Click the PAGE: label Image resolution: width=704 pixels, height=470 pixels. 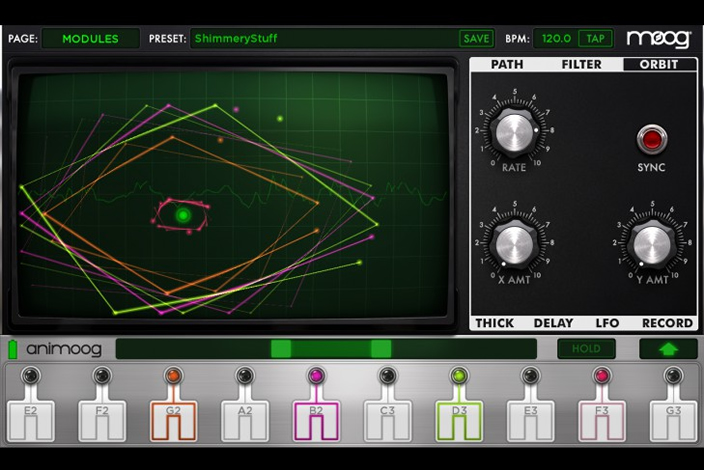[23, 39]
